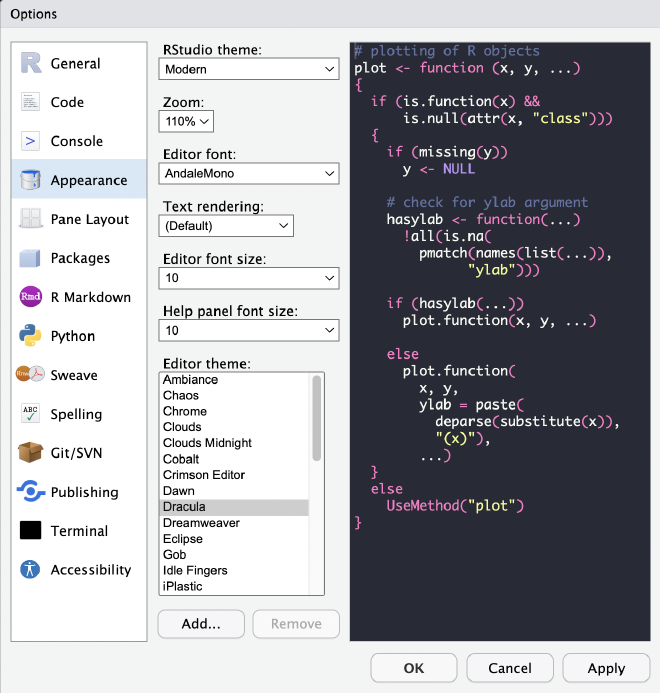Open the Packages box icon

[31, 258]
